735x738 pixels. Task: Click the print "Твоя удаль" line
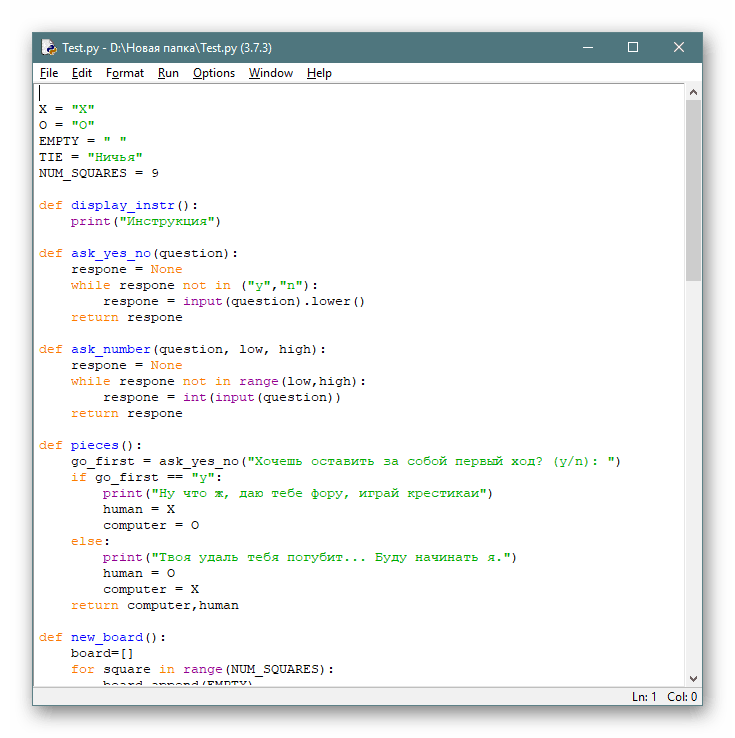point(310,557)
